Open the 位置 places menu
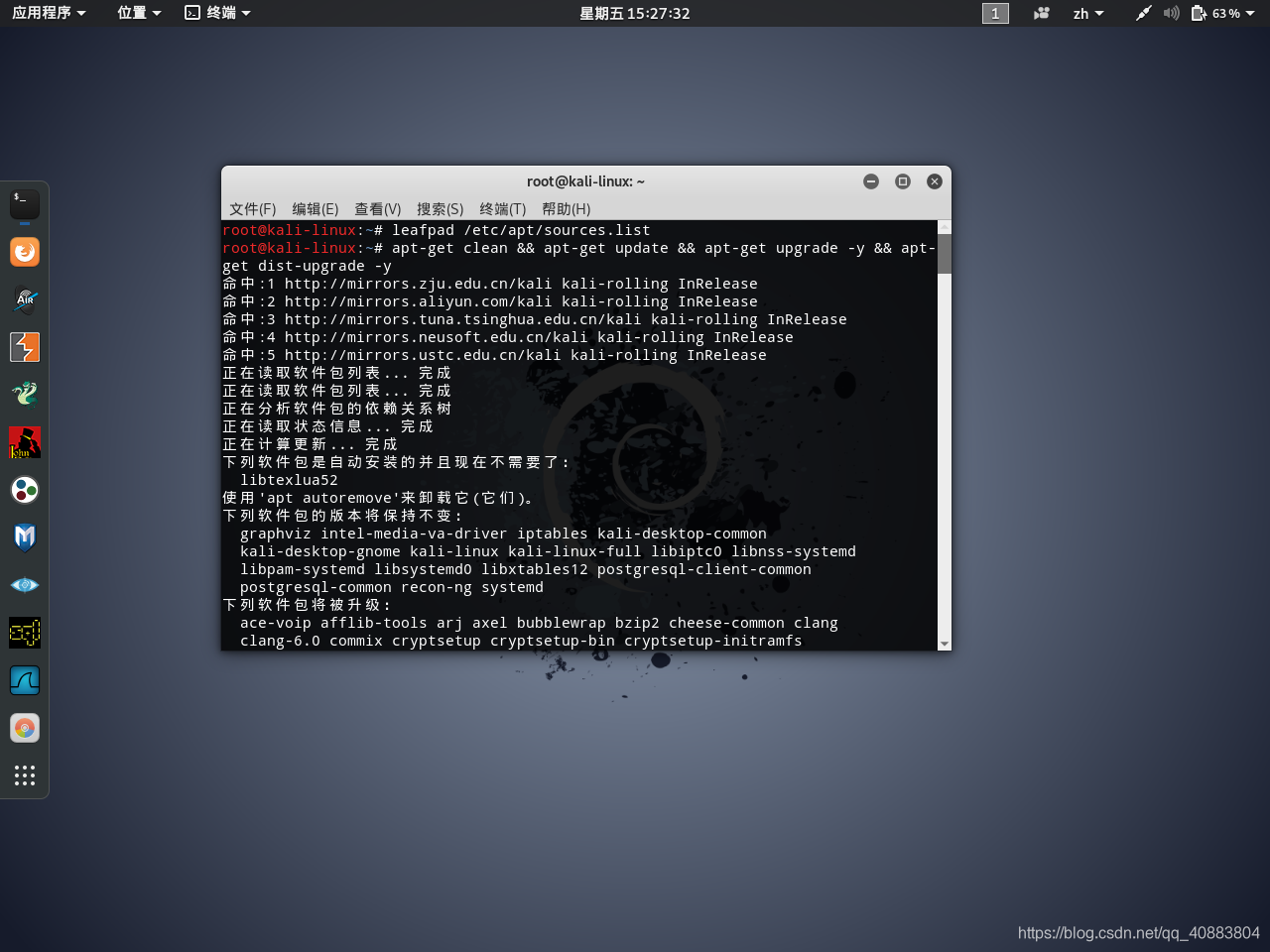Viewport: 1270px width, 952px height. tap(139, 13)
